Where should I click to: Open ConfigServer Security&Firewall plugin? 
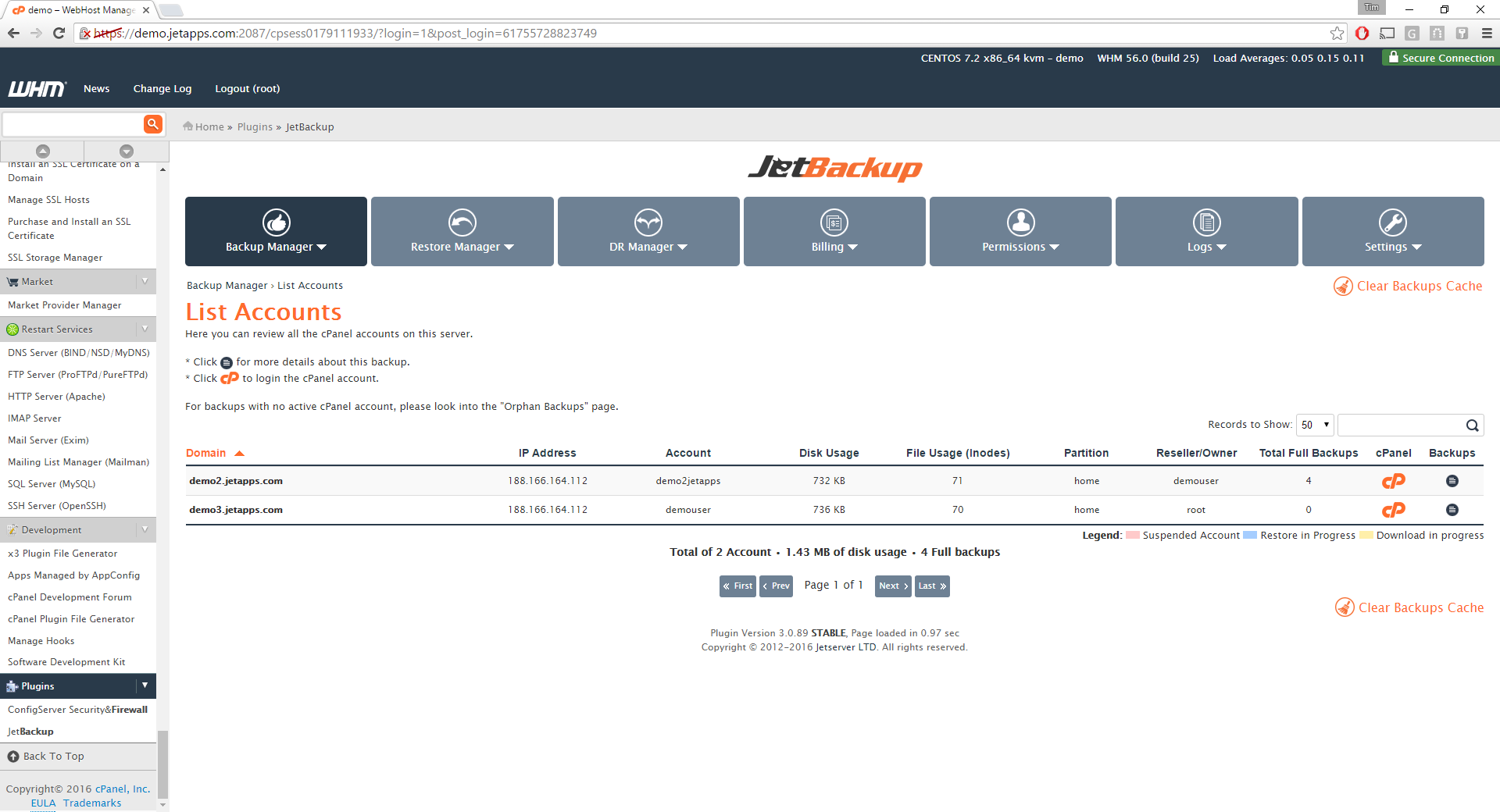point(77,709)
